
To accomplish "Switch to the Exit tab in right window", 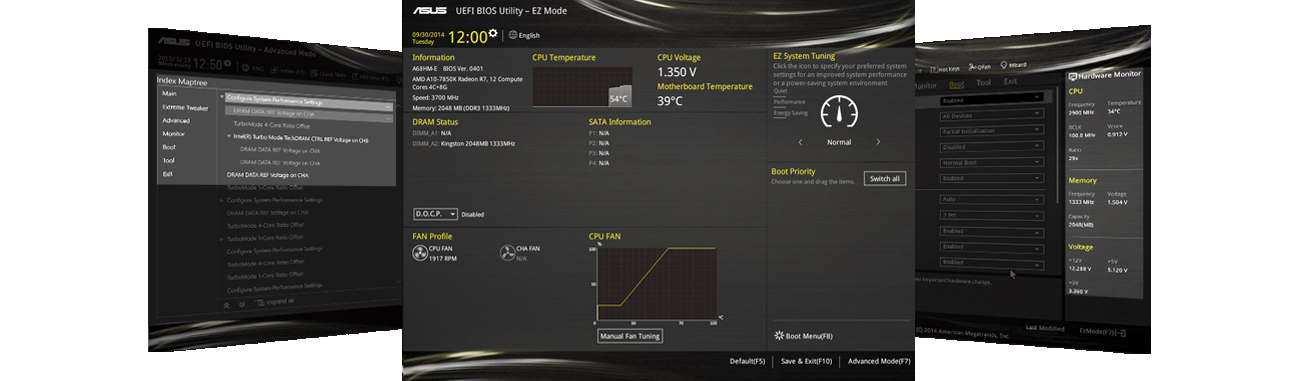I will tap(1010, 82).
